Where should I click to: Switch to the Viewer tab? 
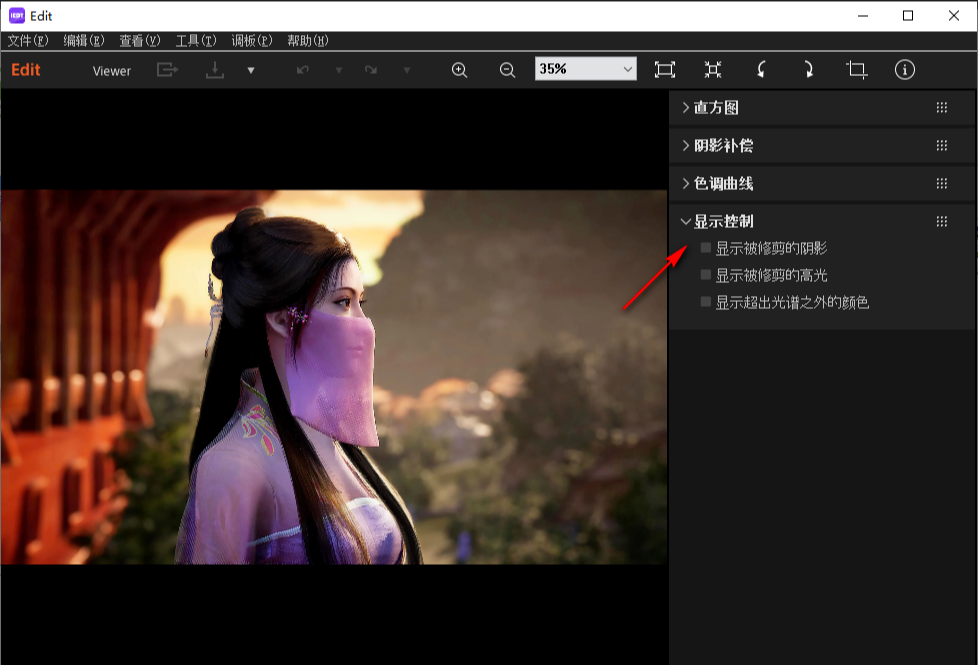click(111, 70)
